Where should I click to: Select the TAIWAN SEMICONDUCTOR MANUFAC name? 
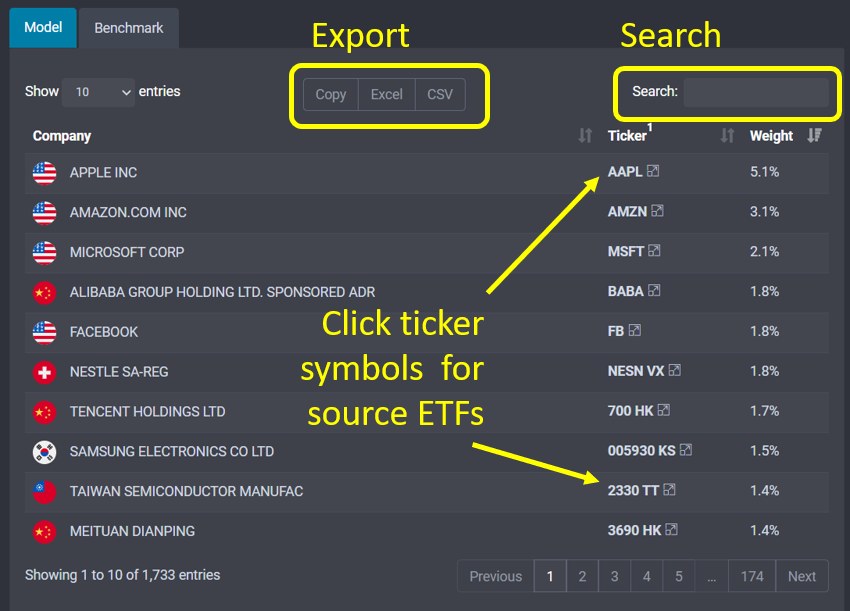click(x=186, y=491)
